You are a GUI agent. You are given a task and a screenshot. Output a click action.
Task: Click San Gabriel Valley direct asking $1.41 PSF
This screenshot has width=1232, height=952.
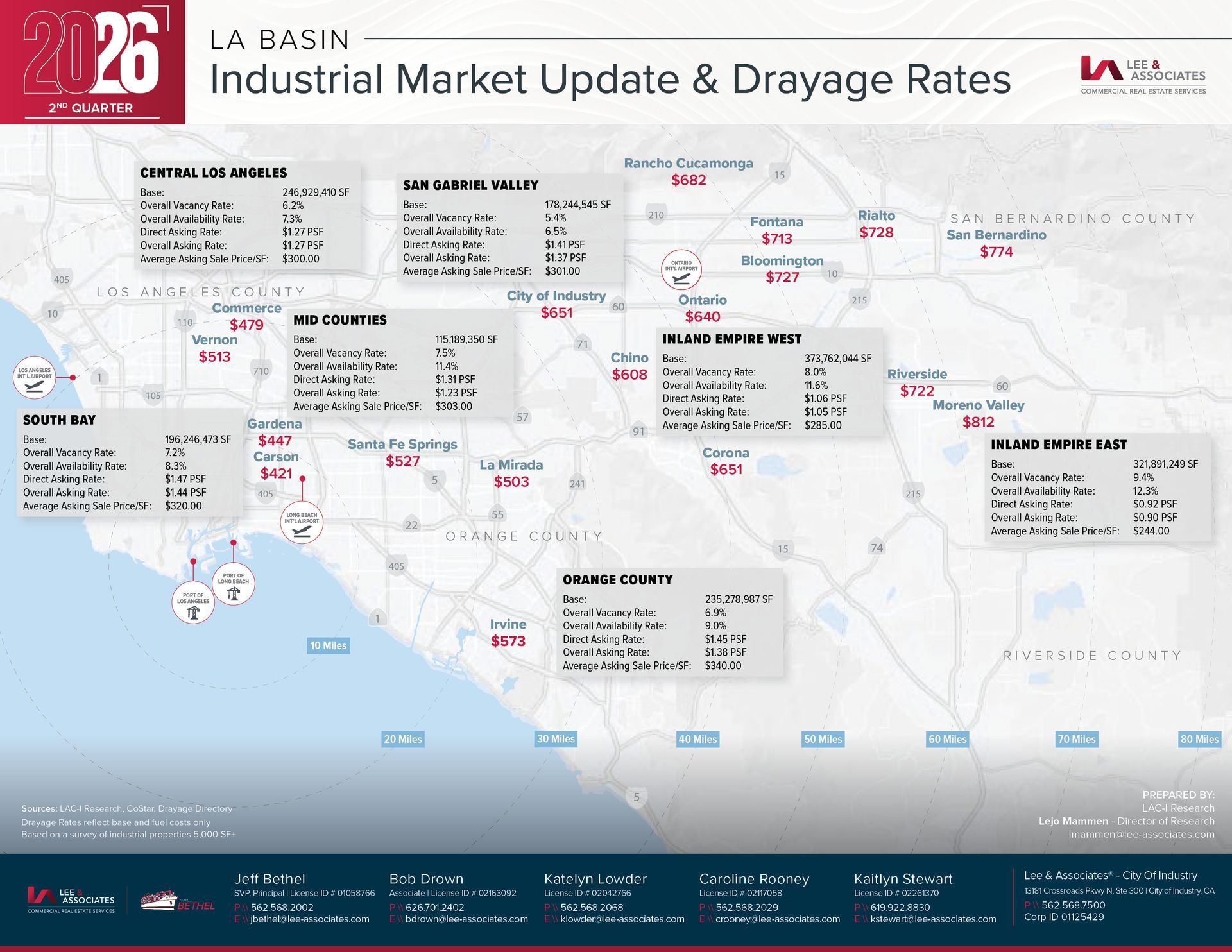[x=565, y=245]
